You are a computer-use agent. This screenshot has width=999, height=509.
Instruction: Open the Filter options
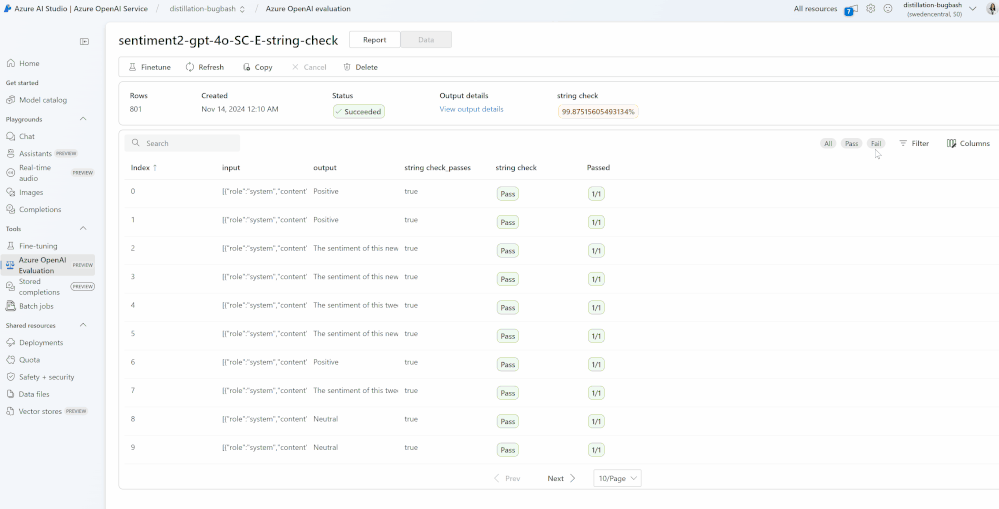tap(914, 143)
